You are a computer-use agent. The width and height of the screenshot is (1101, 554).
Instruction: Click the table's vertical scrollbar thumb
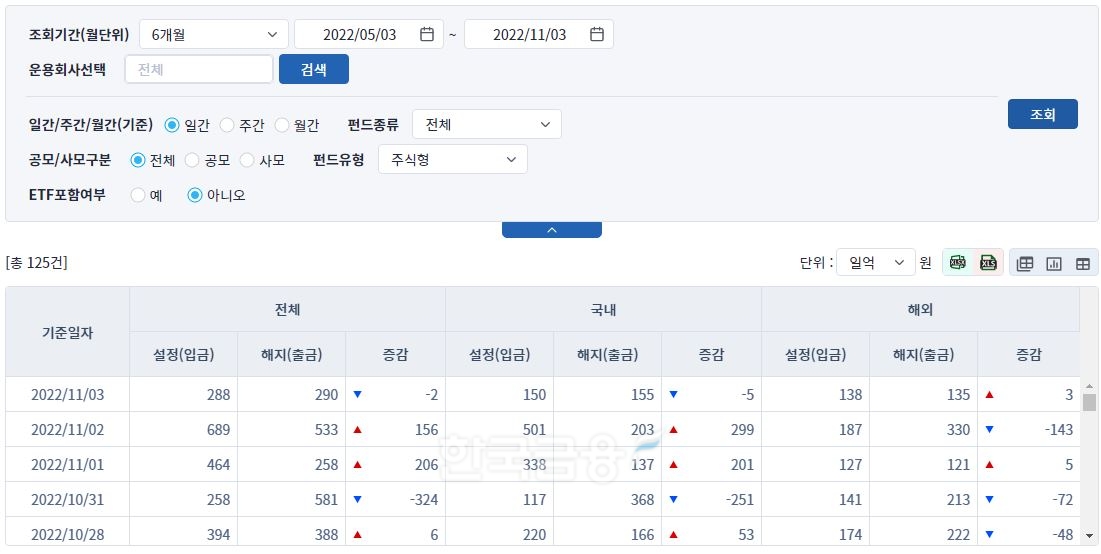1089,402
